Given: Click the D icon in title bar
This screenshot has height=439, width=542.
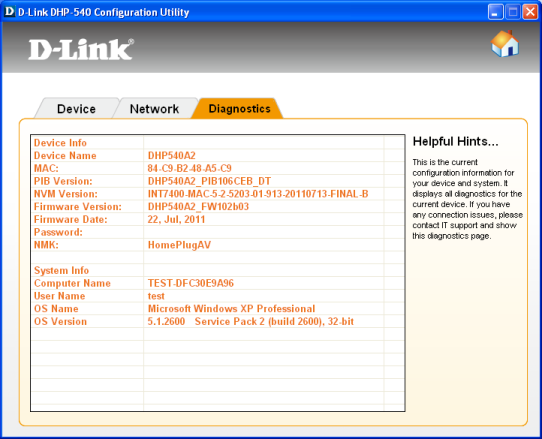Looking at the screenshot, I should click(x=9, y=11).
